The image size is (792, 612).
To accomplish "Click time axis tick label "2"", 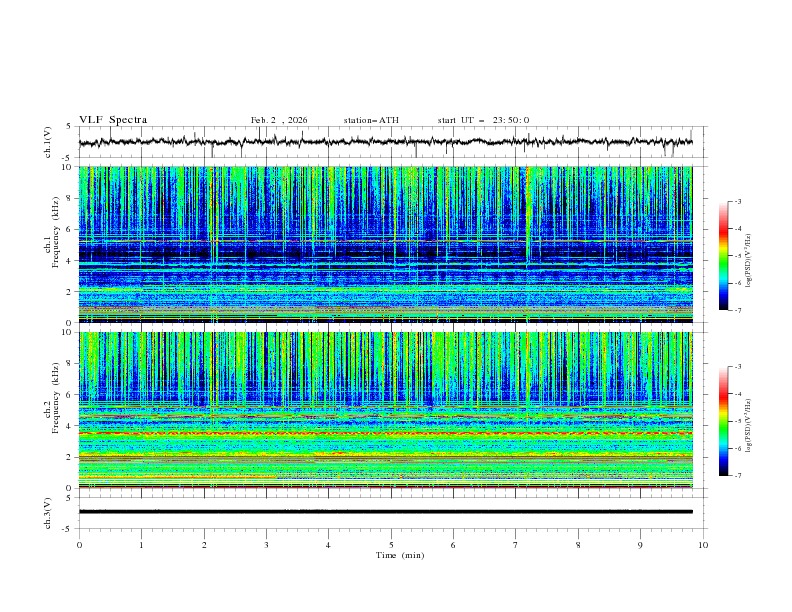I will click(x=204, y=545).
